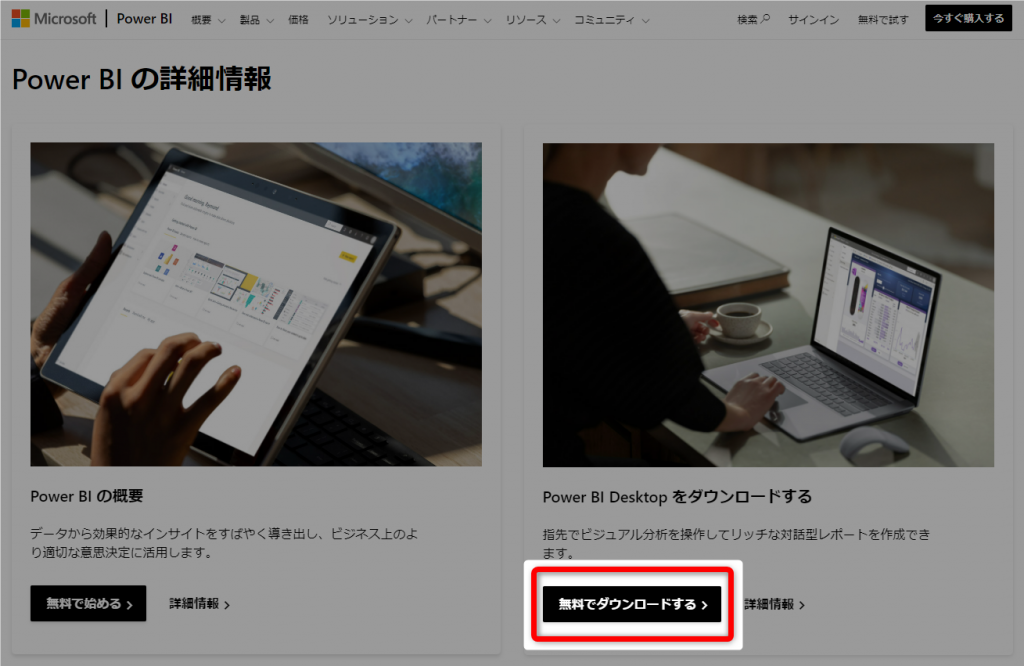
Task: Click the 無料で試す link
Action: (883, 20)
